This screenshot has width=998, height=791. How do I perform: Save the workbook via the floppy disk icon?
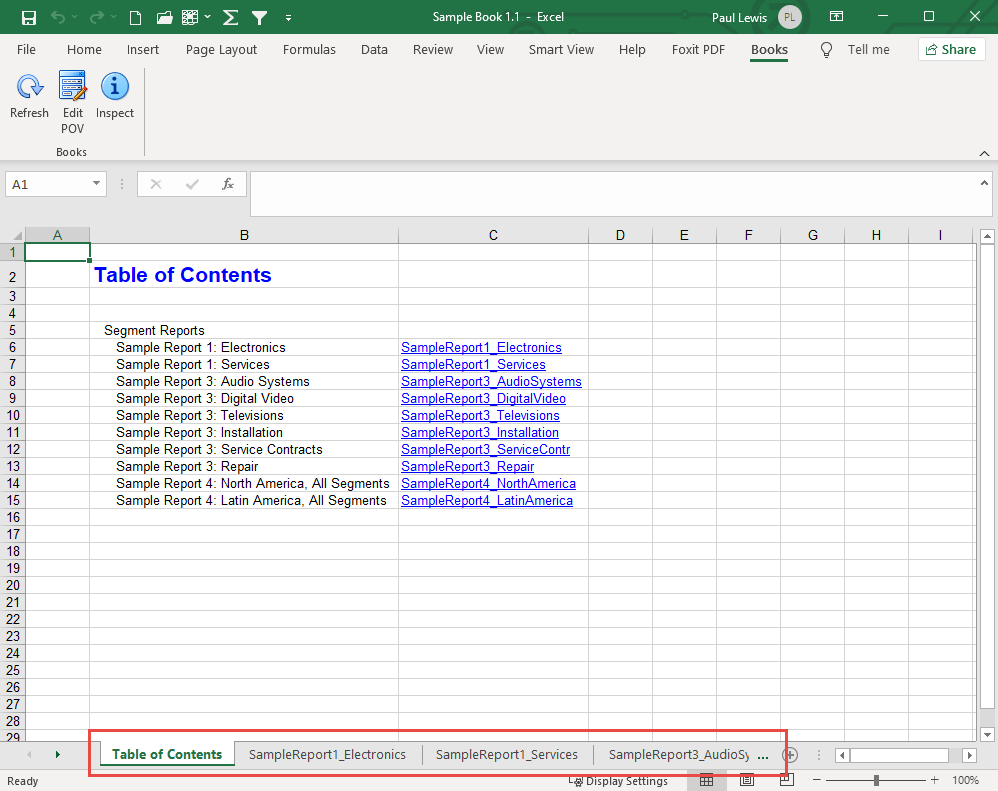coord(29,17)
